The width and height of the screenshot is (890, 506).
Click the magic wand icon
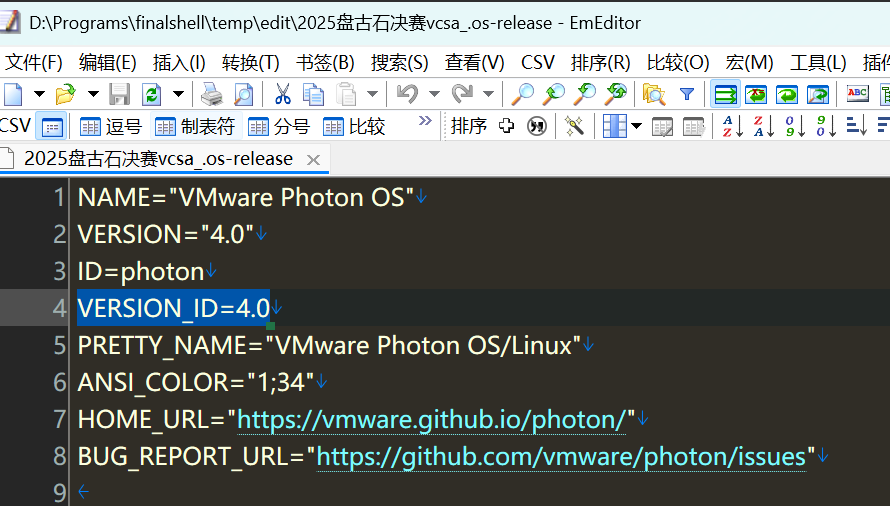(574, 126)
